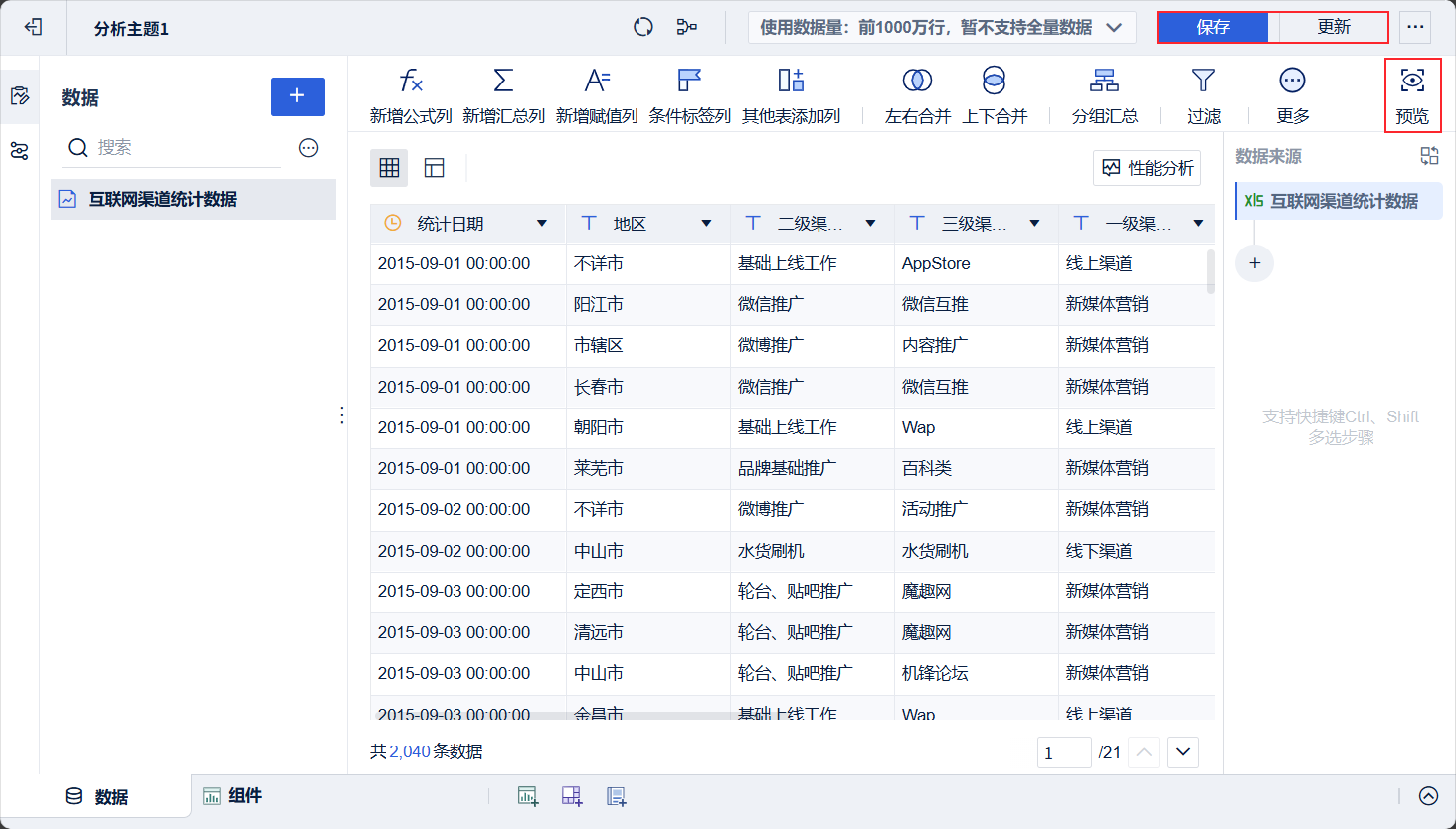Click add dashboard icon in bottom bar

pos(572,796)
